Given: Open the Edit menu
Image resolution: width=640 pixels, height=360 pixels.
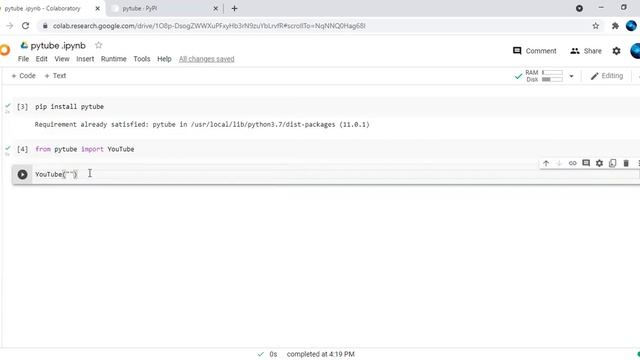Looking at the screenshot, I should pos(41,59).
